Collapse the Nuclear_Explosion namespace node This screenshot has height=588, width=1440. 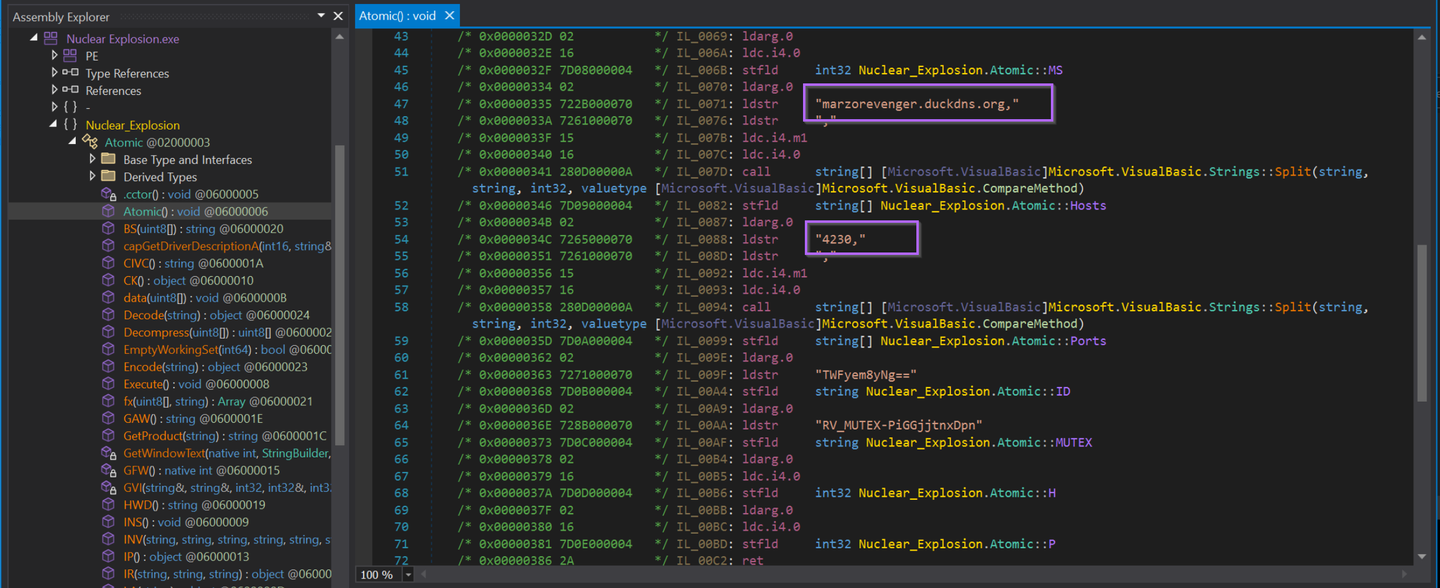click(54, 125)
